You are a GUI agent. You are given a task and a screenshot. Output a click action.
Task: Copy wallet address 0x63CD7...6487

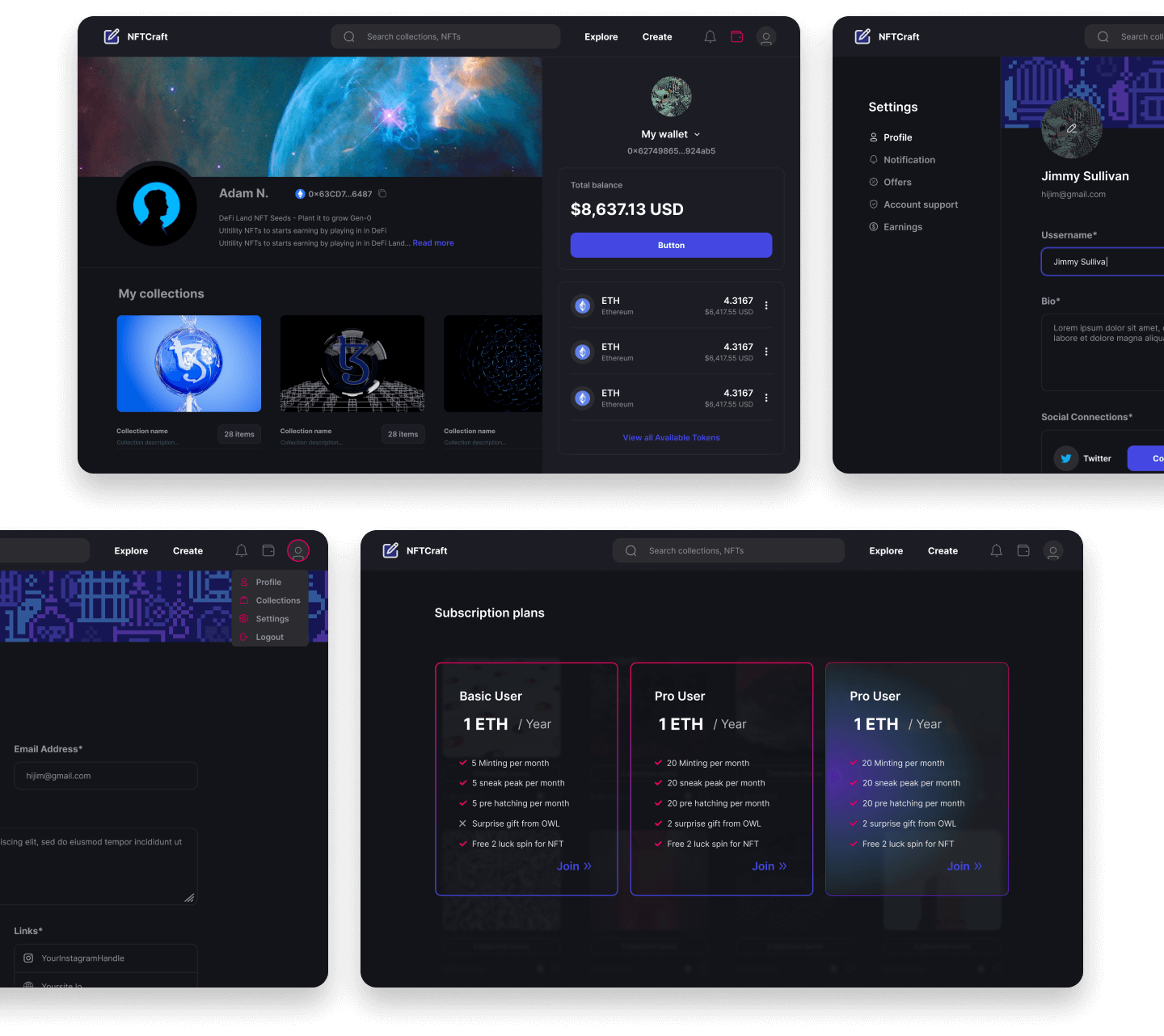click(x=382, y=194)
